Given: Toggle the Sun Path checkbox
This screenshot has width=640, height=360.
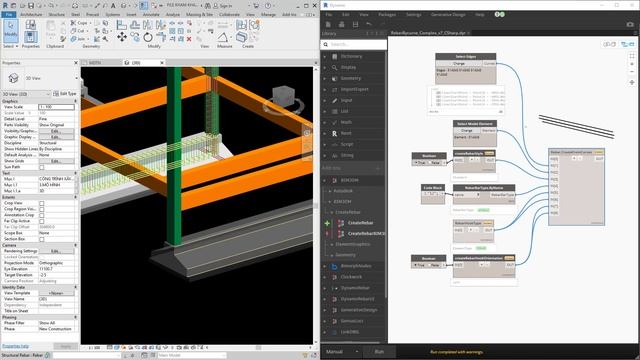Looking at the screenshot, I should [42, 167].
